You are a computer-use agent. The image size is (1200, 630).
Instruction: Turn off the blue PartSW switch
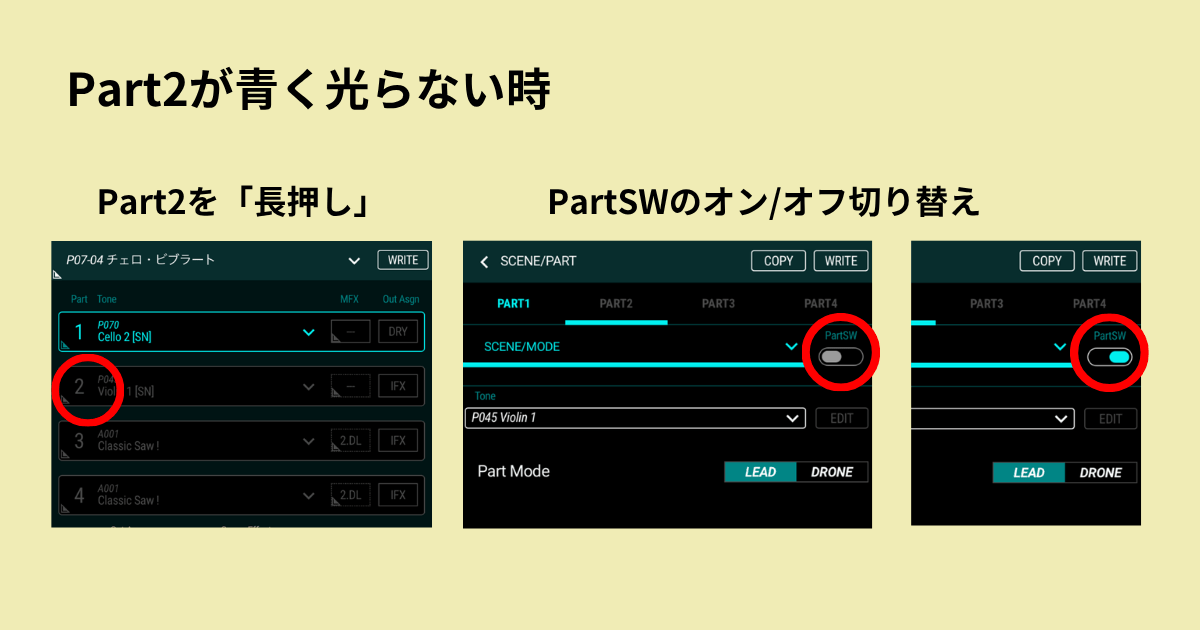1110,356
